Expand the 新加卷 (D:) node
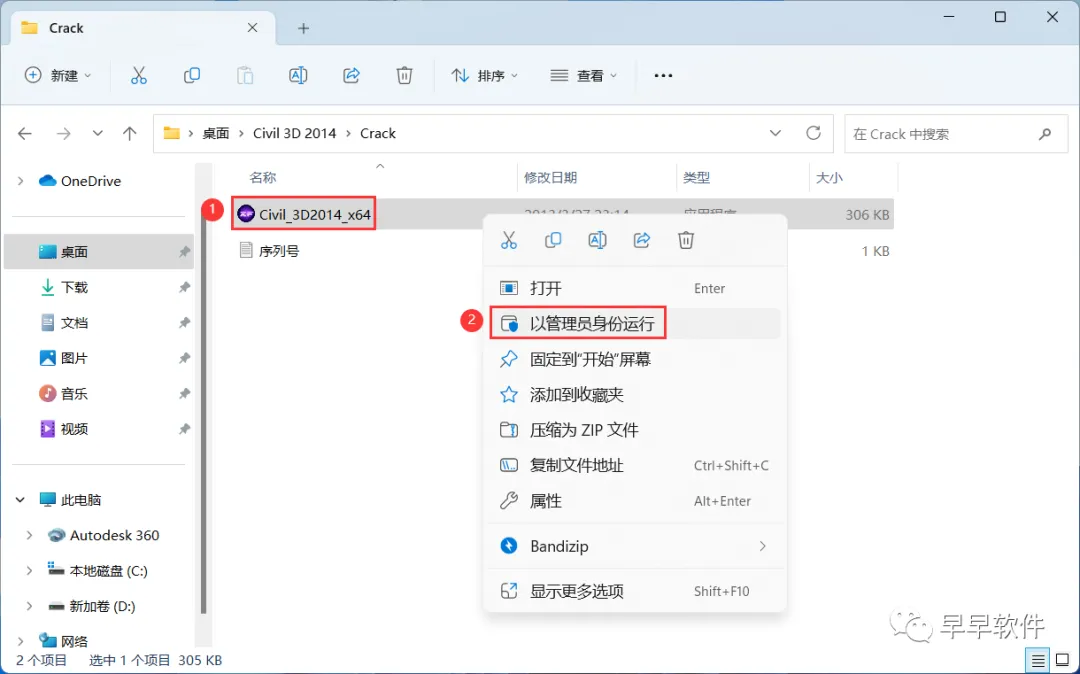The width and height of the screenshot is (1080, 674). (x=30, y=607)
